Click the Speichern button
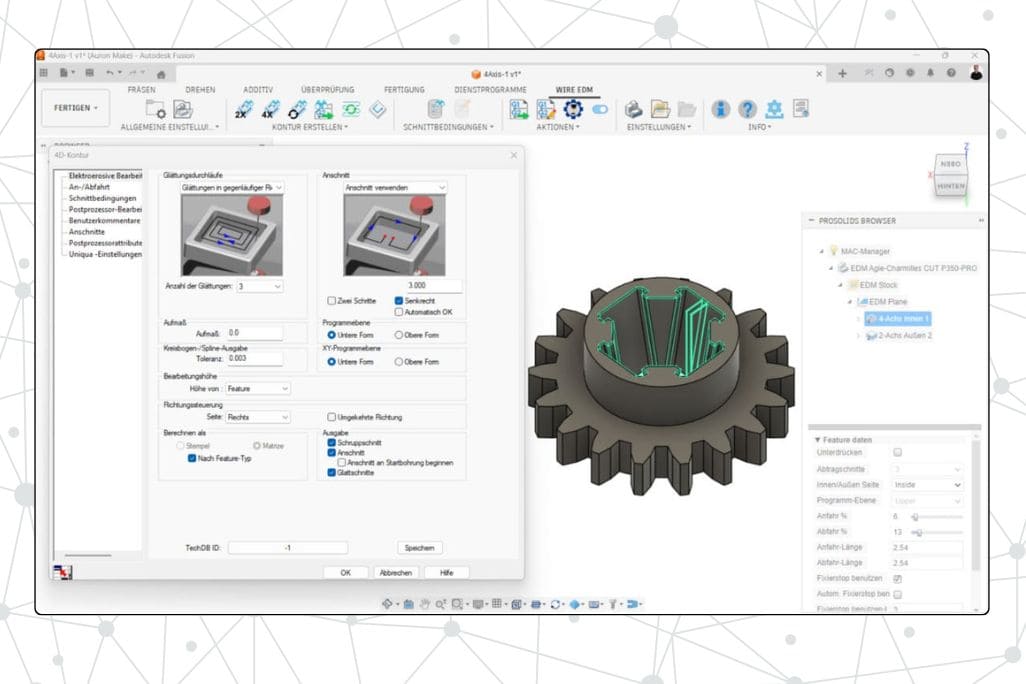This screenshot has height=684, width=1026. [x=419, y=548]
